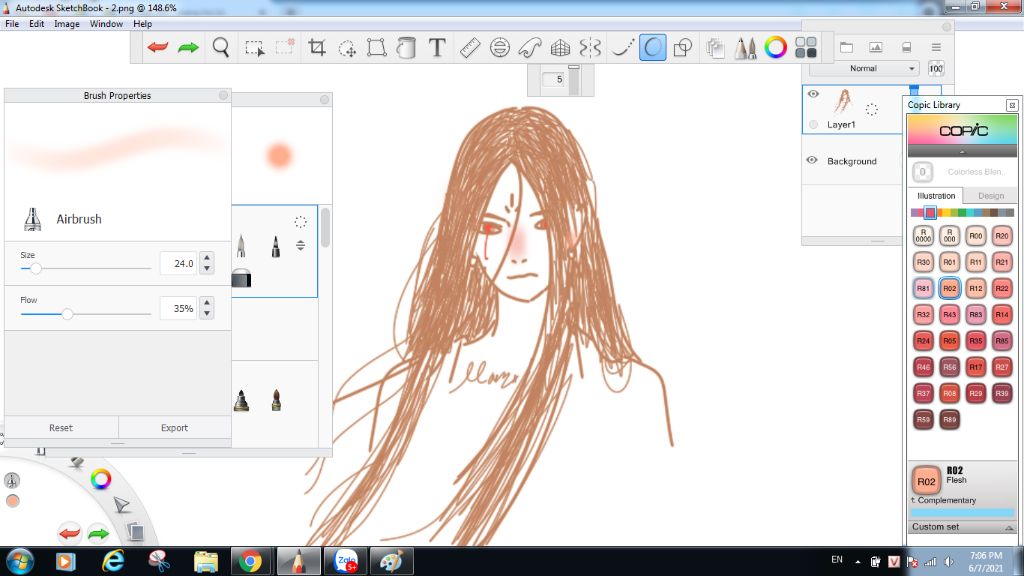Decrease the Flow stepper down arrow
1024x576 pixels.
207,313
